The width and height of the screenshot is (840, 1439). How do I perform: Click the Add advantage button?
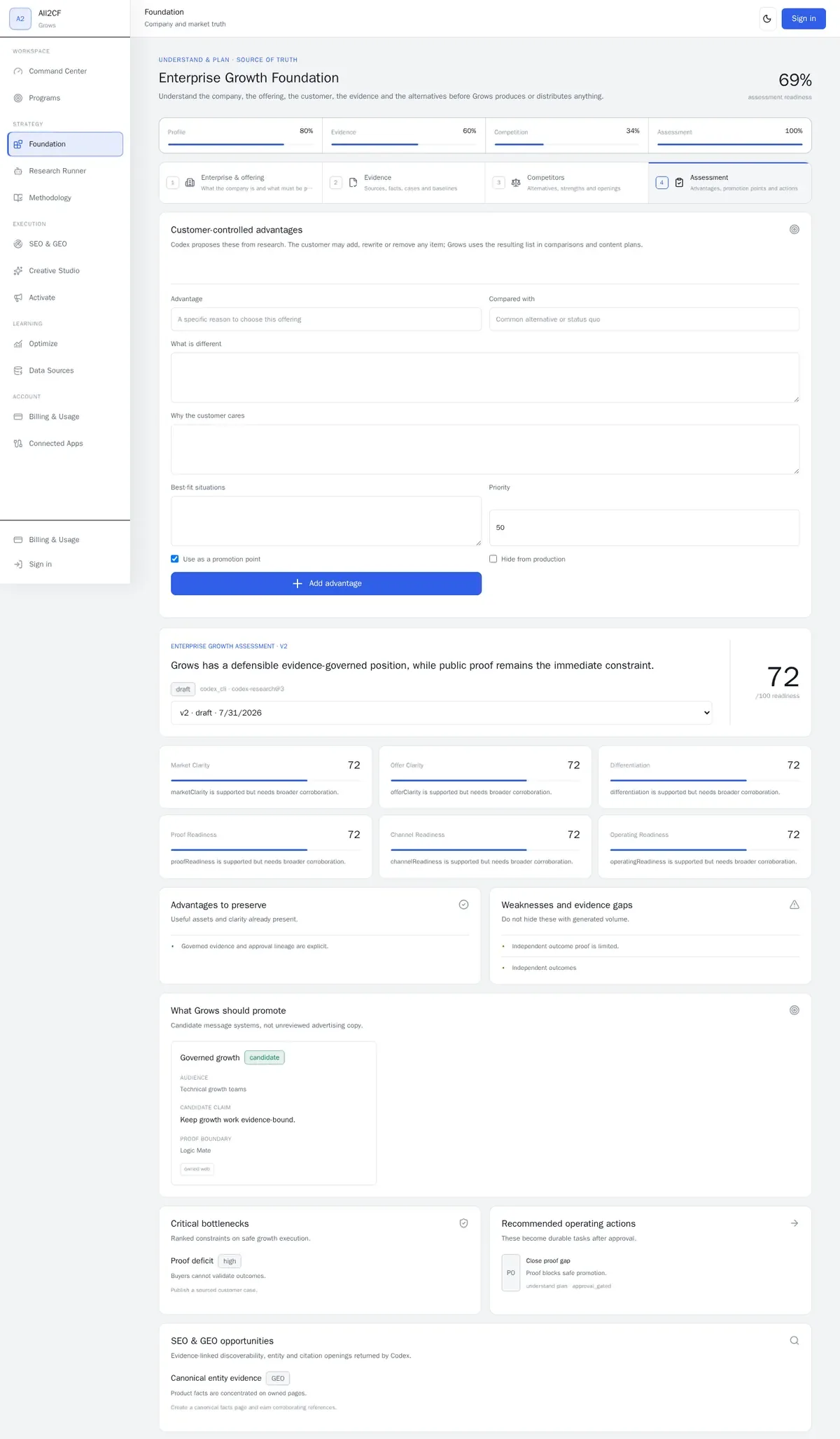click(326, 583)
